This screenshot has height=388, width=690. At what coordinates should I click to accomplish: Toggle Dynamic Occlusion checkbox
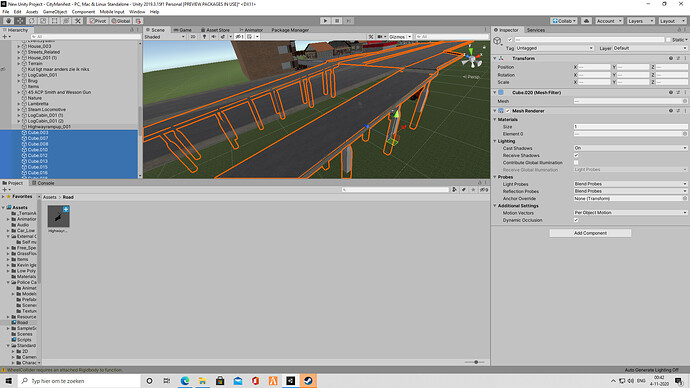[576, 220]
